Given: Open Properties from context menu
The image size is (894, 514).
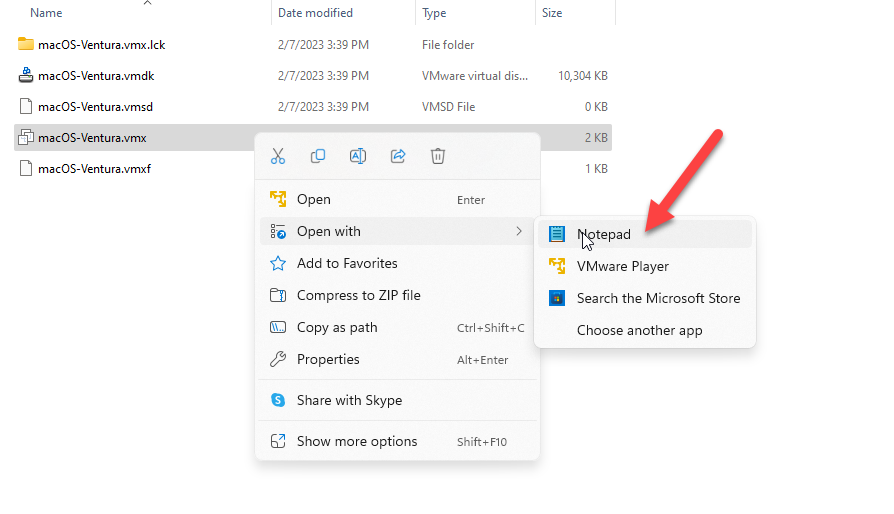Looking at the screenshot, I should tap(328, 359).
